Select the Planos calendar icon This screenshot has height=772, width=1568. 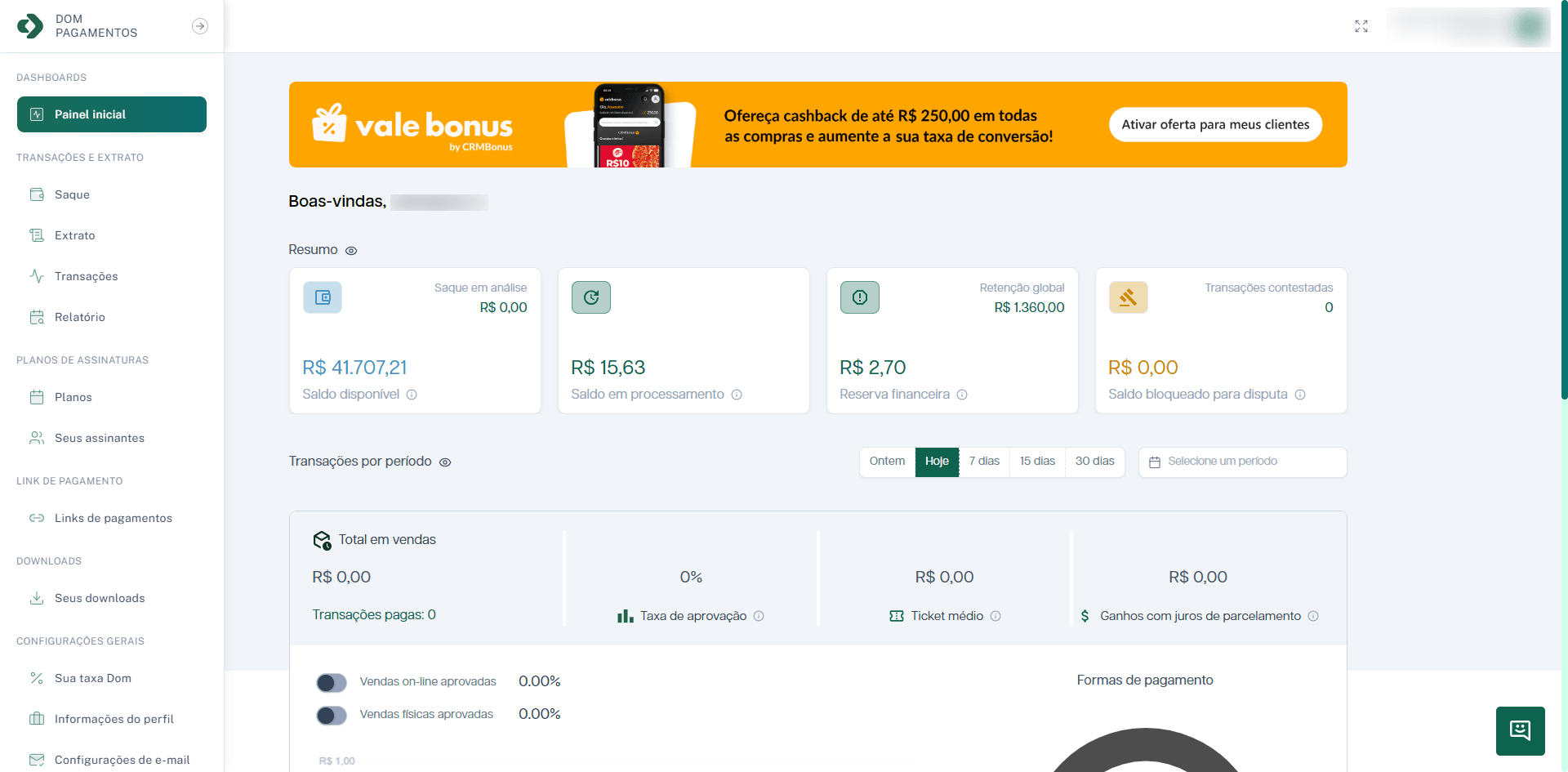[37, 397]
